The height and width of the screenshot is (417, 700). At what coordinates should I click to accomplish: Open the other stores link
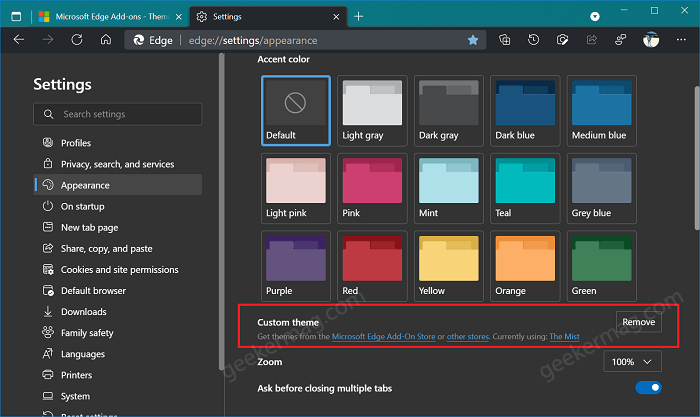coord(468,337)
